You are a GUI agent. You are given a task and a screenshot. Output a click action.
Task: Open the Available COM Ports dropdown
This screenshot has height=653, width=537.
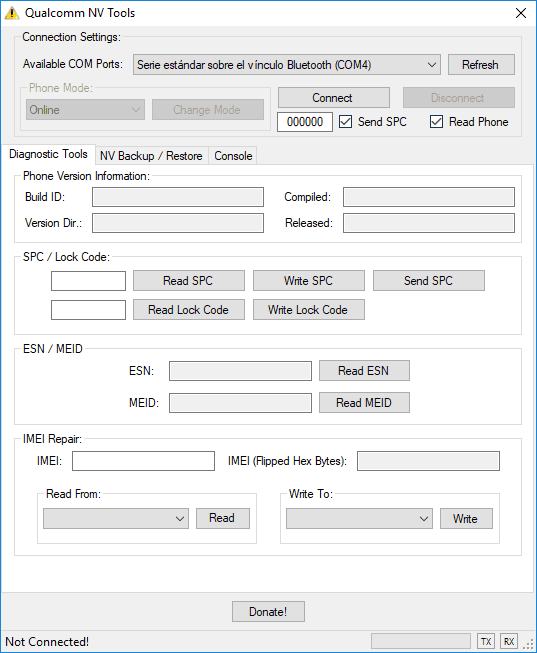click(287, 65)
